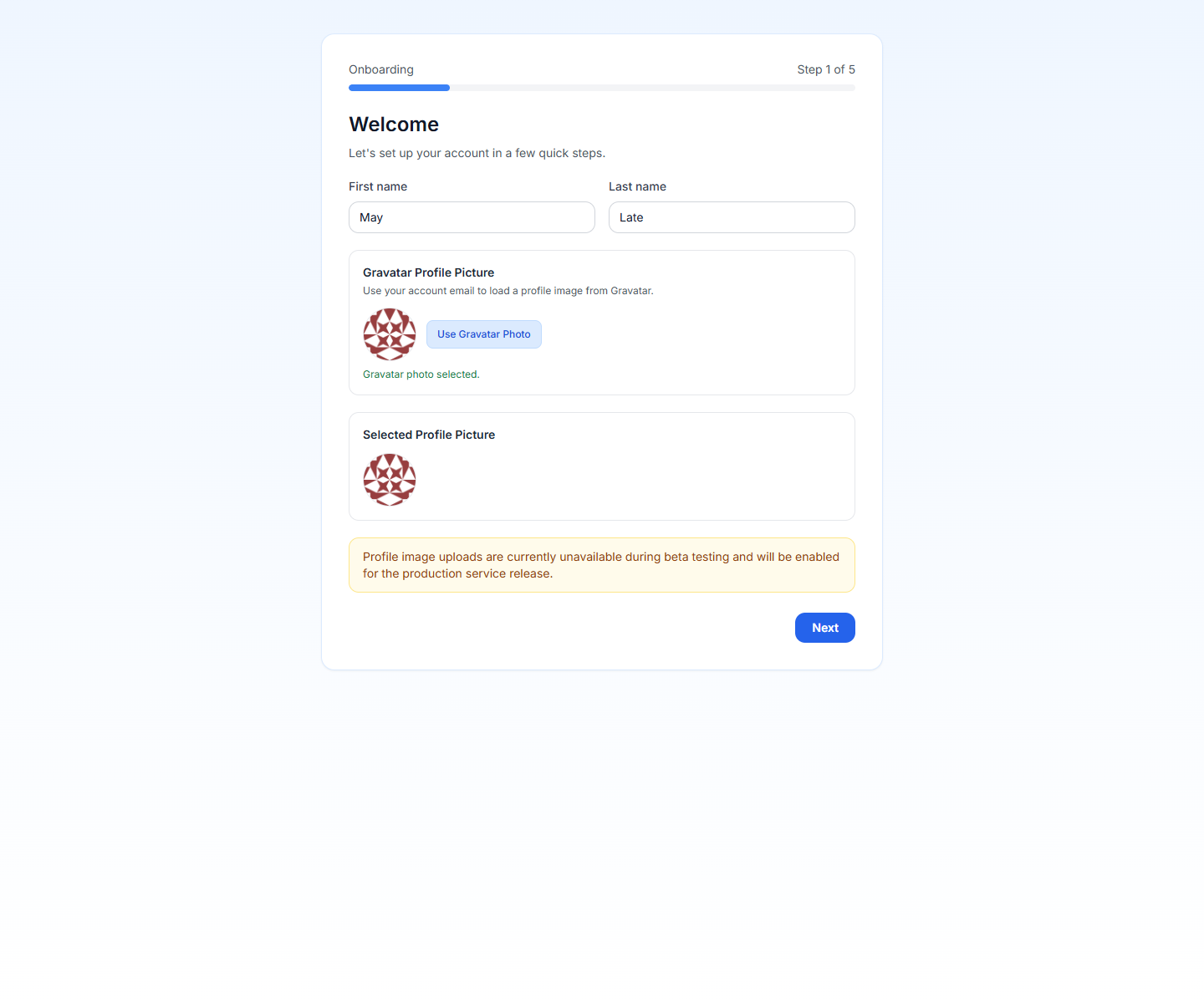The width and height of the screenshot is (1204, 1003).
Task: Click the Gravatar Profile Picture section title
Action: click(x=428, y=272)
